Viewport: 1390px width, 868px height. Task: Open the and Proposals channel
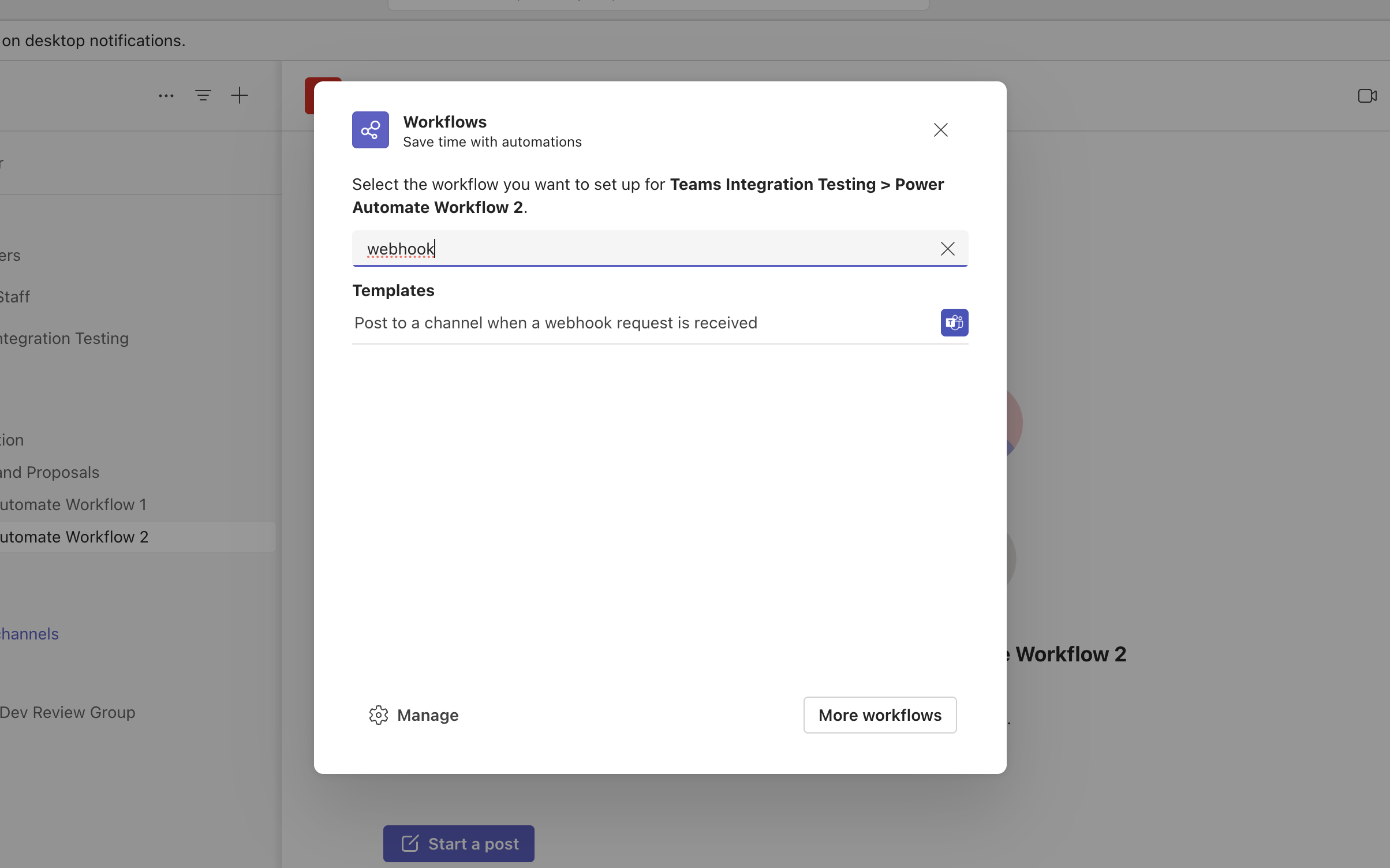pyautogui.click(x=50, y=472)
